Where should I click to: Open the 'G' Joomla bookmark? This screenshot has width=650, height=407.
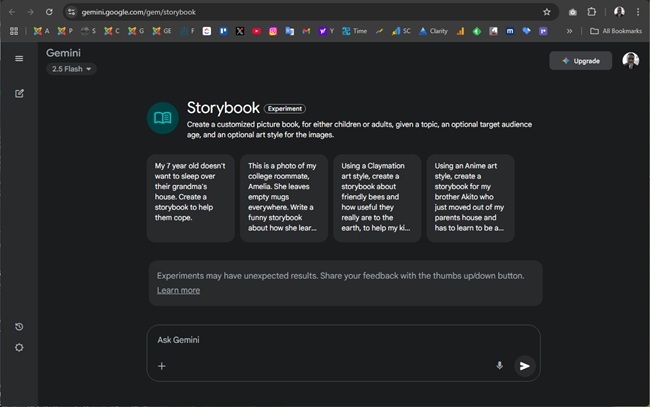[x=136, y=31]
